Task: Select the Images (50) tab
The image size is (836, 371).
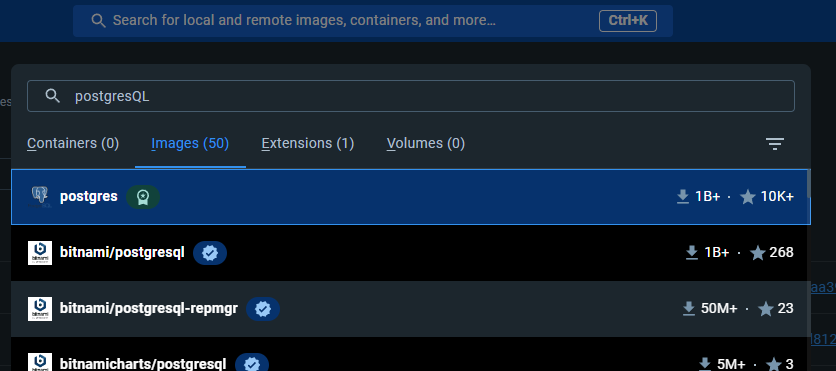Action: click(x=190, y=143)
